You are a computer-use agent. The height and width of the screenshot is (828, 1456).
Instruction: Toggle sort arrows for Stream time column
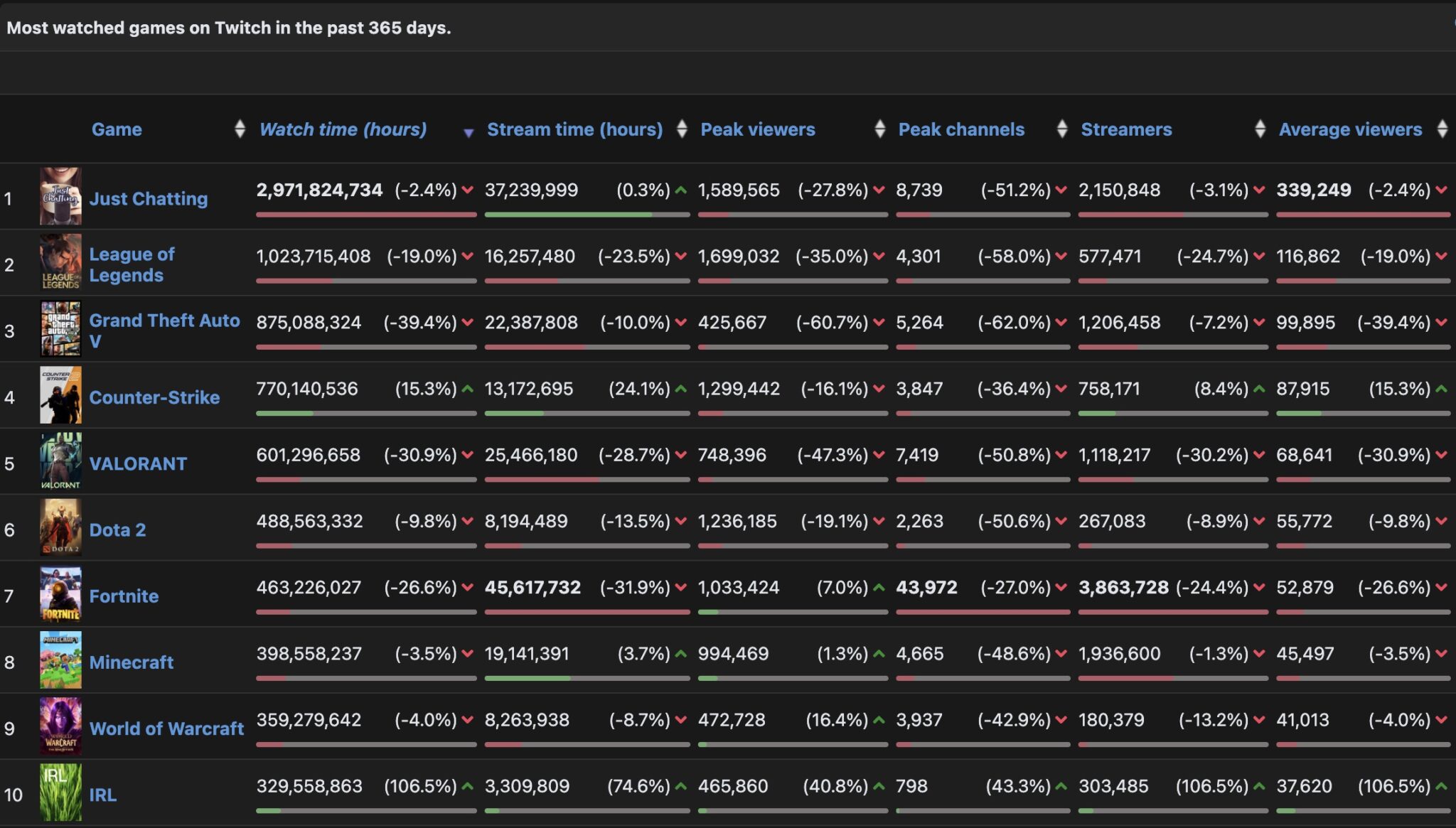682,129
